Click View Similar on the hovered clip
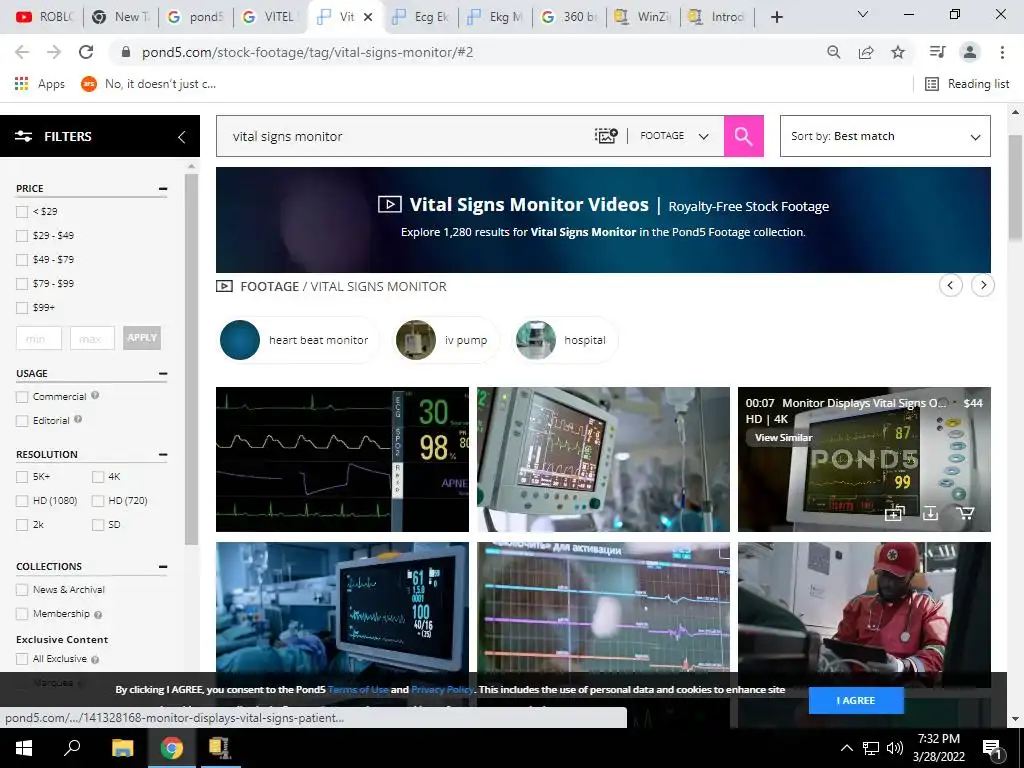The height and width of the screenshot is (768, 1024). pyautogui.click(x=784, y=438)
